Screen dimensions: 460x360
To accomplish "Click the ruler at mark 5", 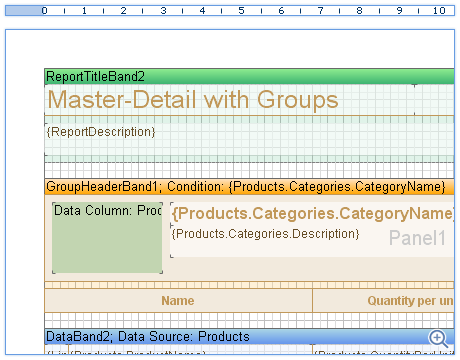I will [x=241, y=11].
